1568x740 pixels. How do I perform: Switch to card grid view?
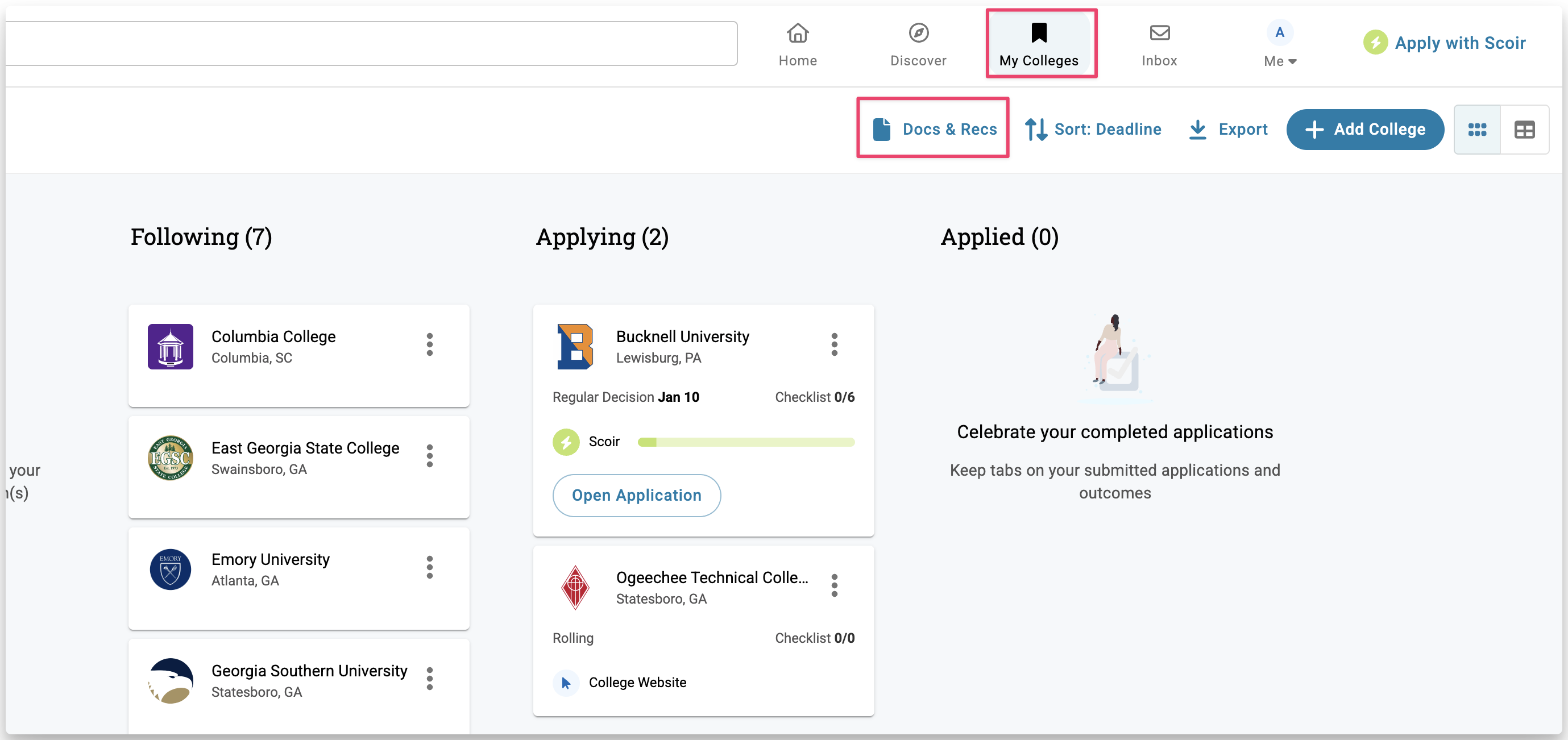[1476, 130]
